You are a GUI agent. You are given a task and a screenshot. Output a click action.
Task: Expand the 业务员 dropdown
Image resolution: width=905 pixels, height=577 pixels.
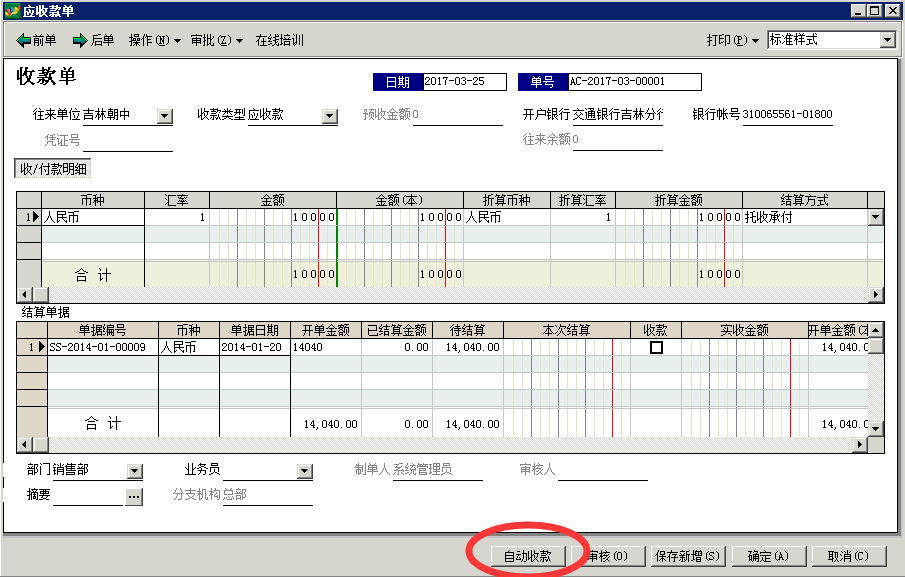pos(305,471)
